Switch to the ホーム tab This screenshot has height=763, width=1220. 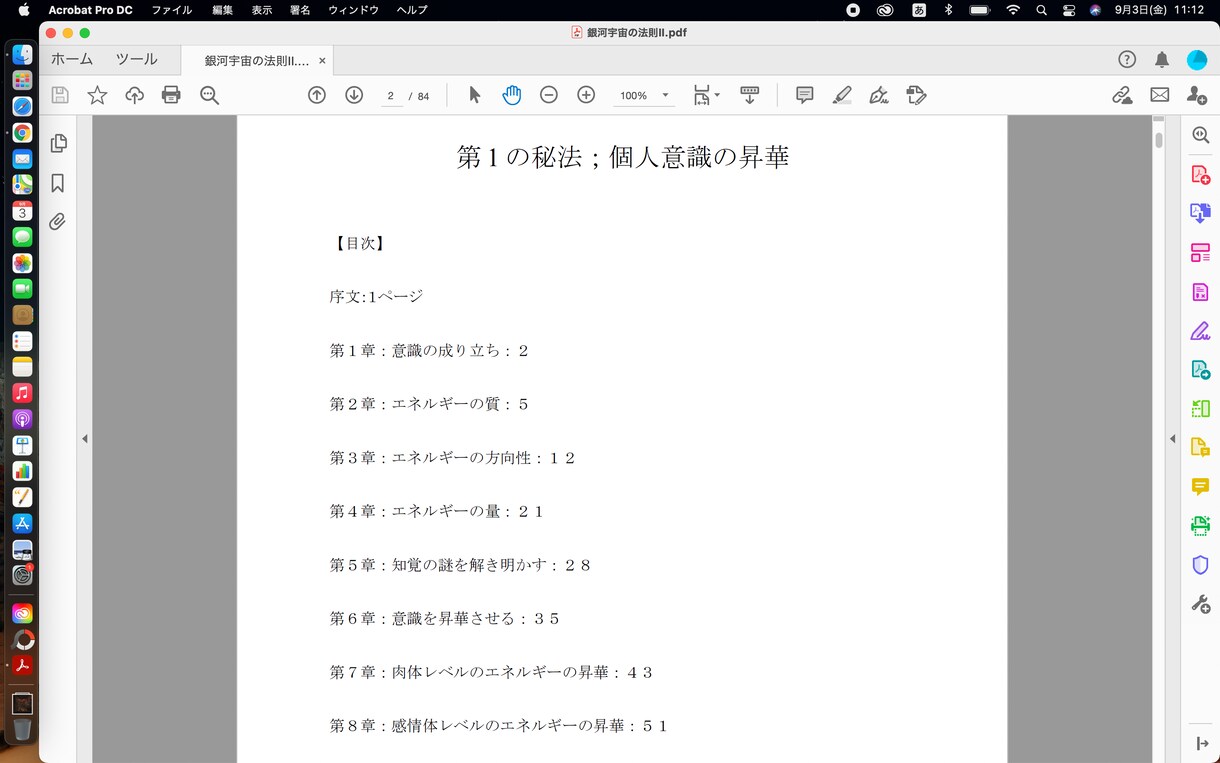[x=72, y=60]
